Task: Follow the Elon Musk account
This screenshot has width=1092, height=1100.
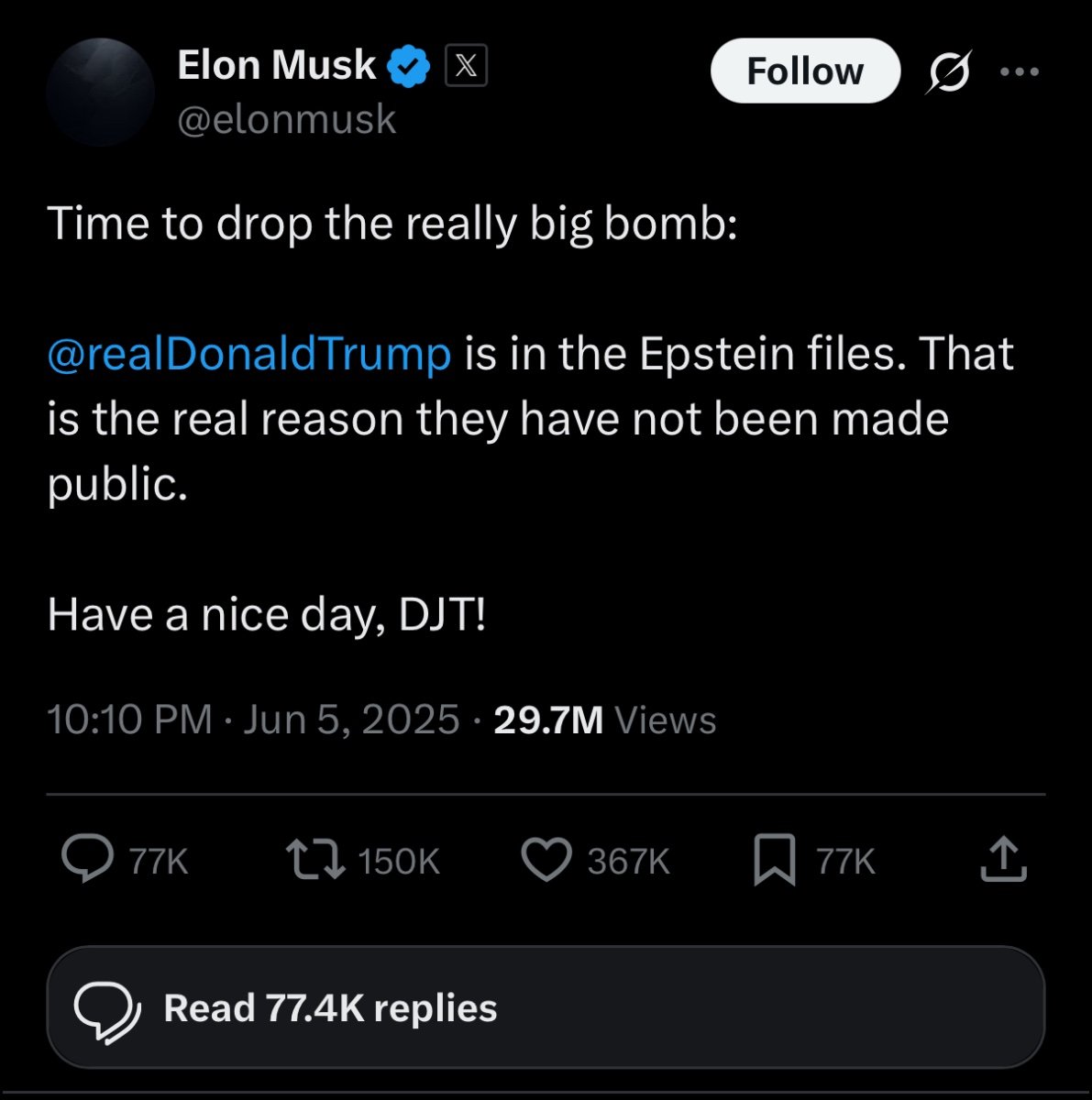Action: [805, 71]
